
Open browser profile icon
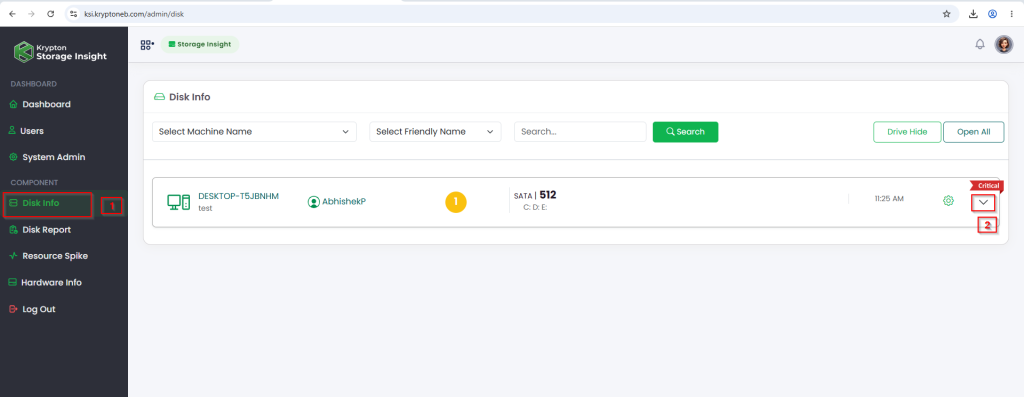click(993, 14)
